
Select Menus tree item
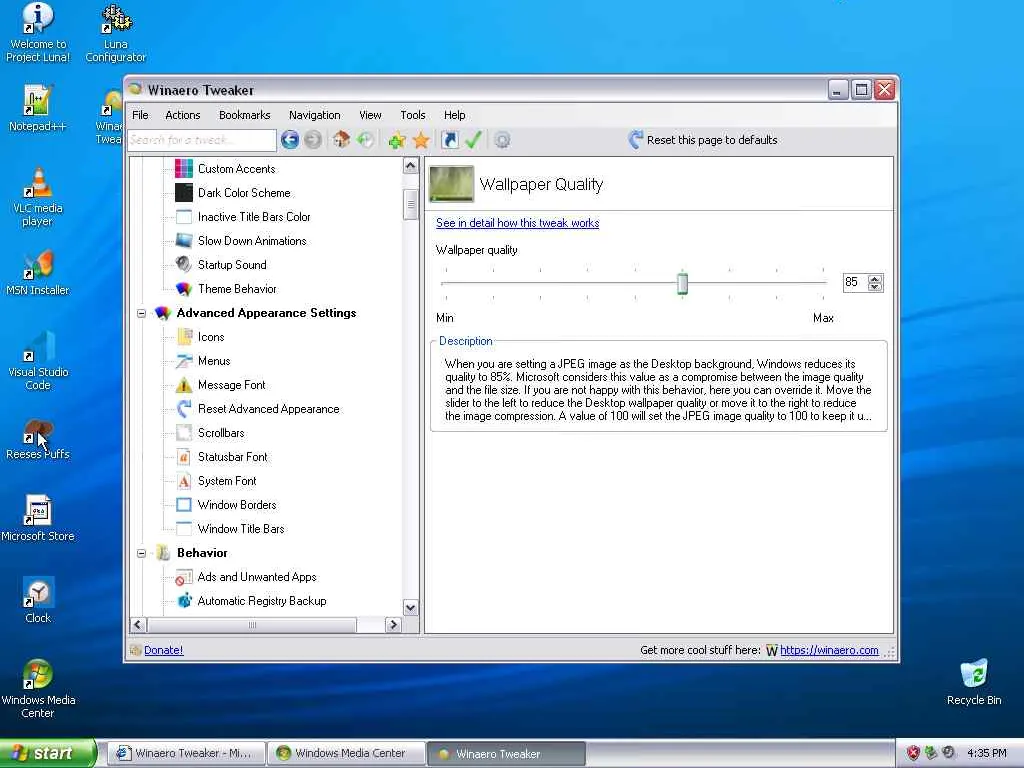214,361
